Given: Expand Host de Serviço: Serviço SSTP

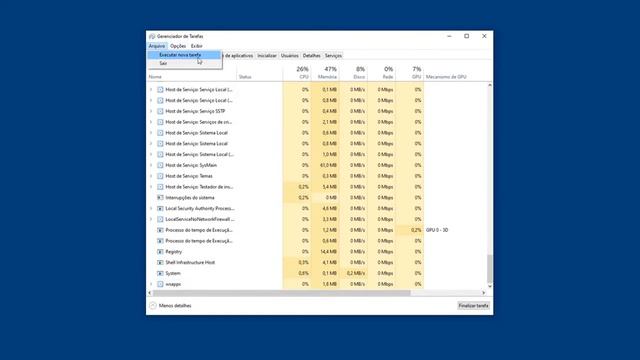Looking at the screenshot, I should point(151,111).
